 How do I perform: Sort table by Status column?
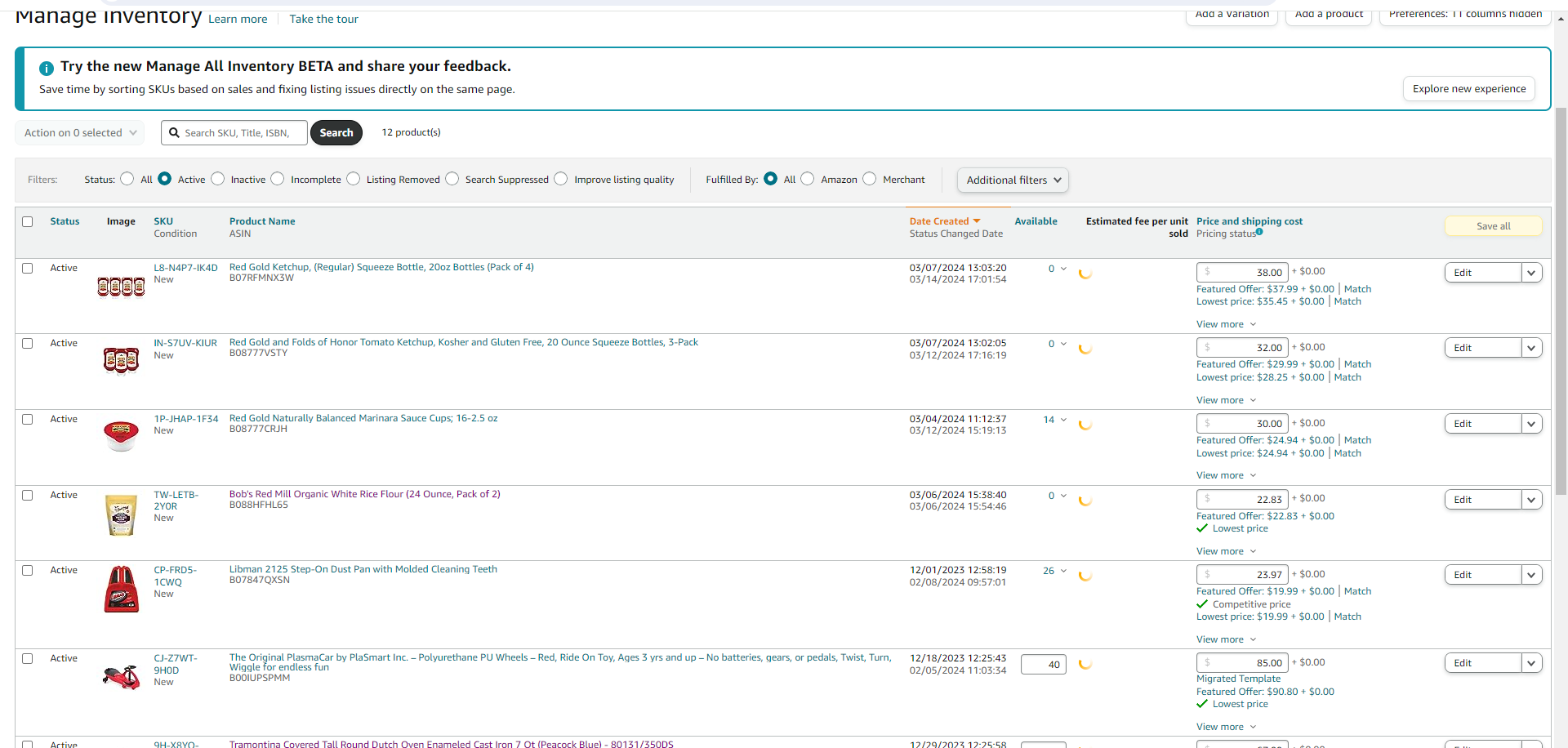tap(65, 221)
